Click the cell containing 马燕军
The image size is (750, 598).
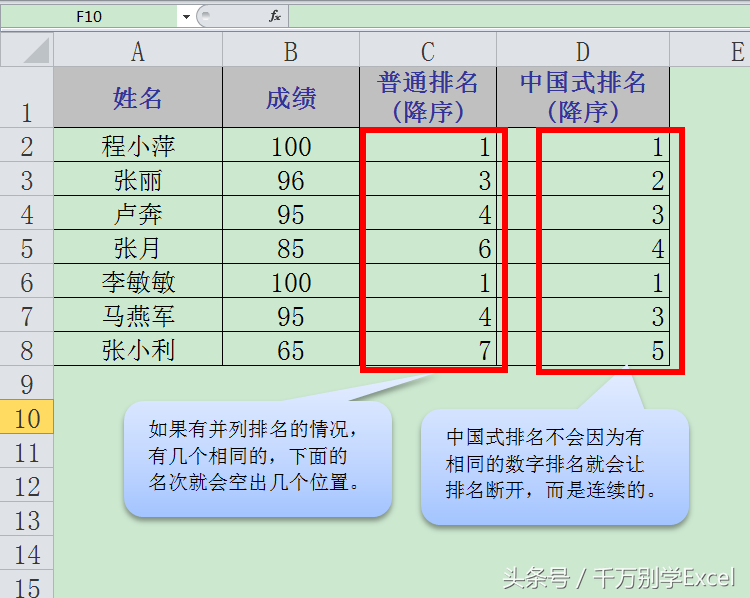[138, 315]
